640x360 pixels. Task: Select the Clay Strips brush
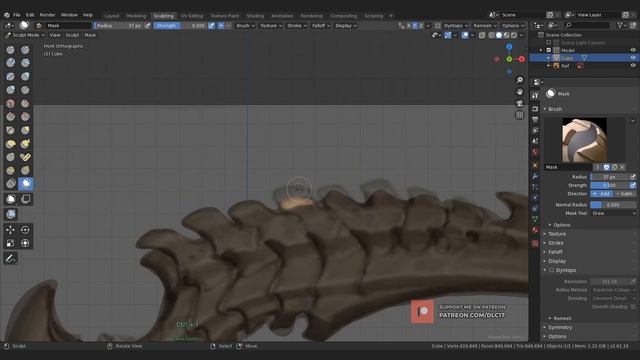[x=25, y=62]
